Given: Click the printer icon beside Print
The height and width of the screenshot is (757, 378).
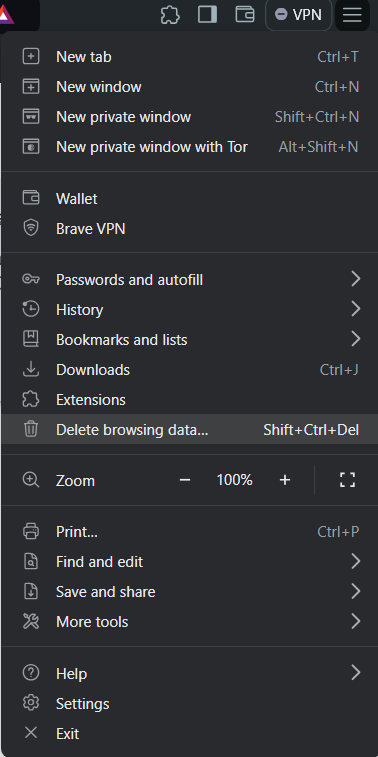Looking at the screenshot, I should point(31,531).
